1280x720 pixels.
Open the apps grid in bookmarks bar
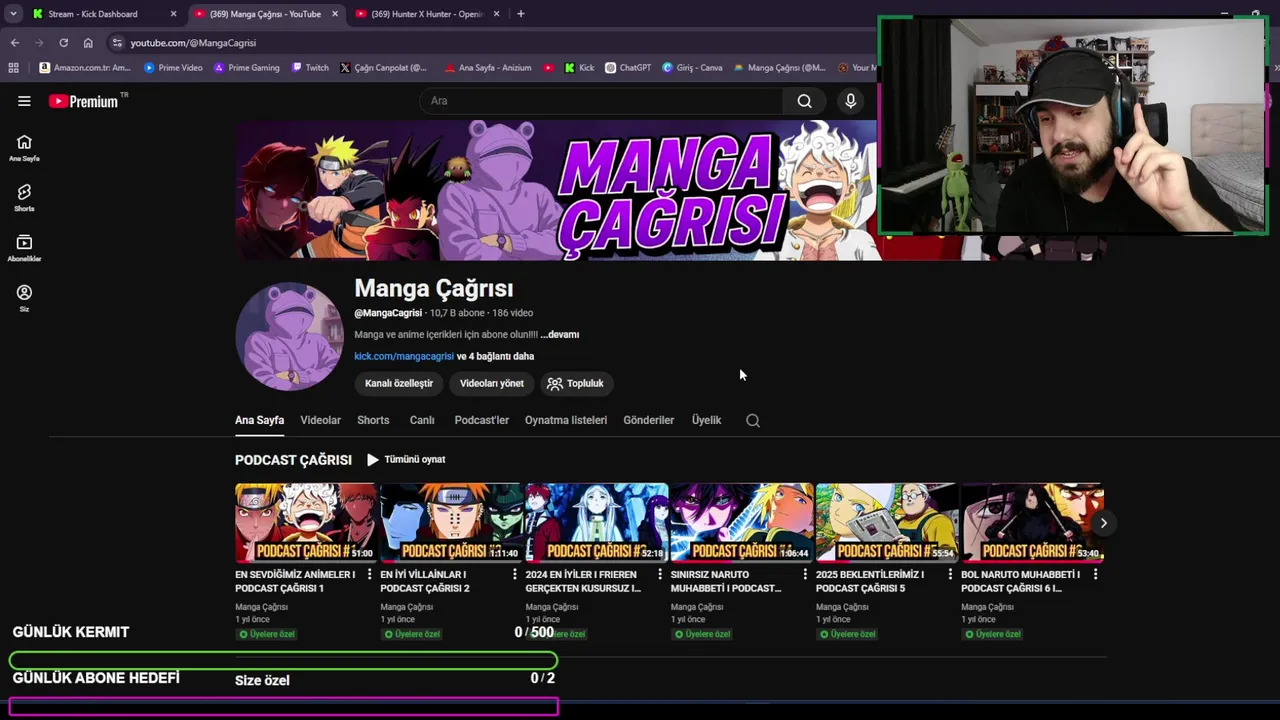click(13, 68)
